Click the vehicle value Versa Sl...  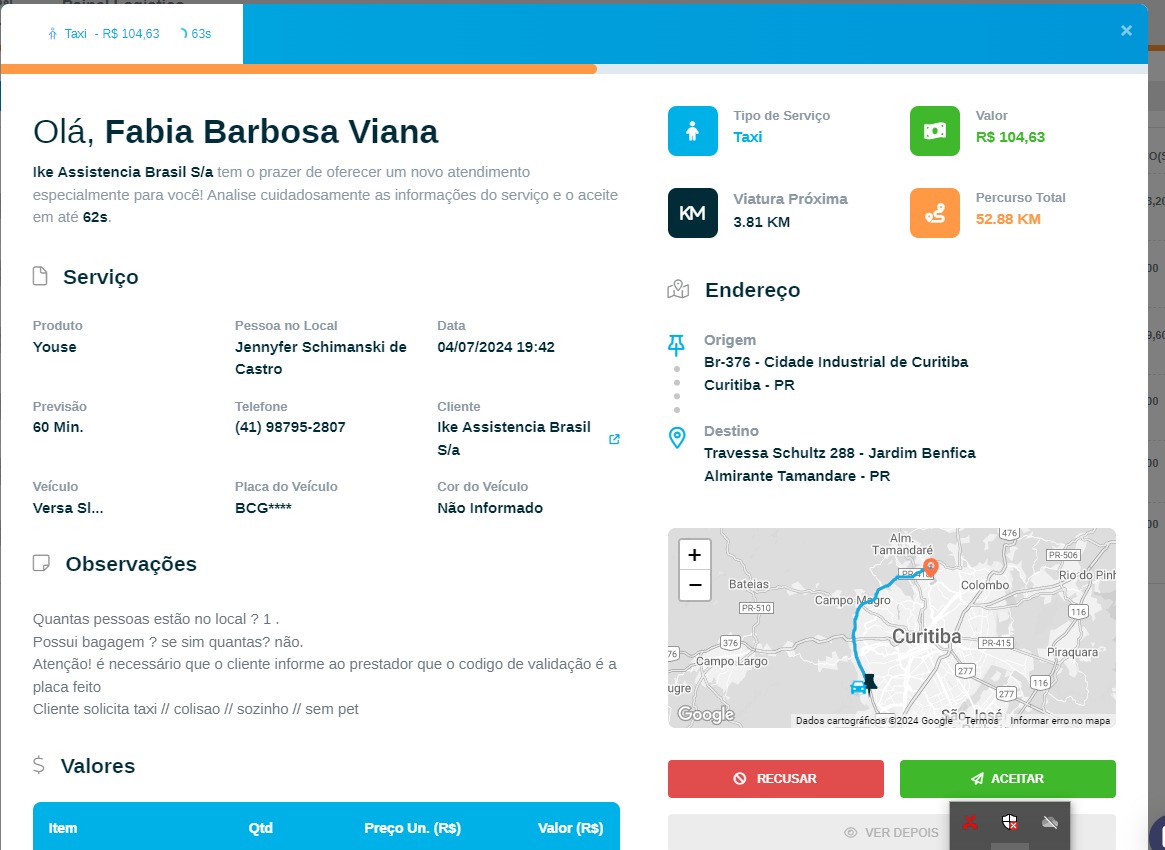[68, 508]
